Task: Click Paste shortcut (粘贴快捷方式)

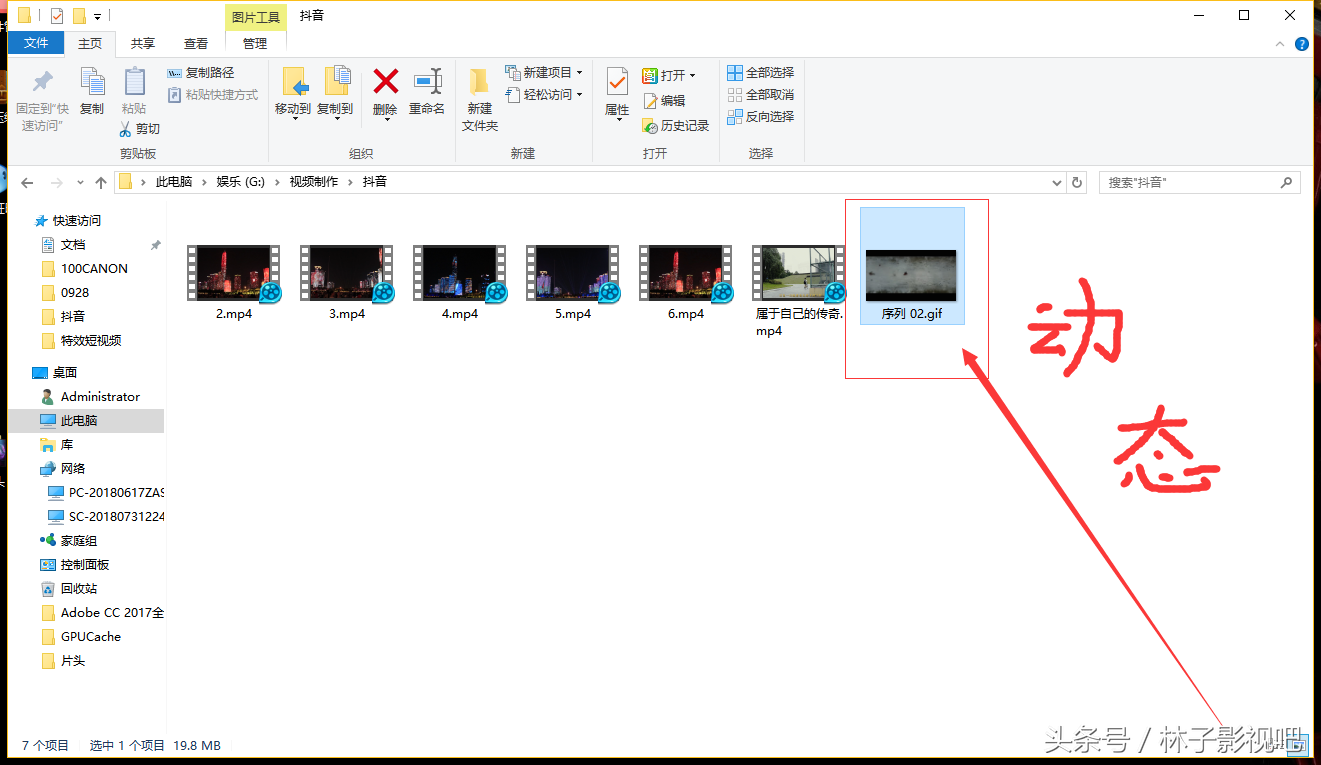Action: coord(212,95)
